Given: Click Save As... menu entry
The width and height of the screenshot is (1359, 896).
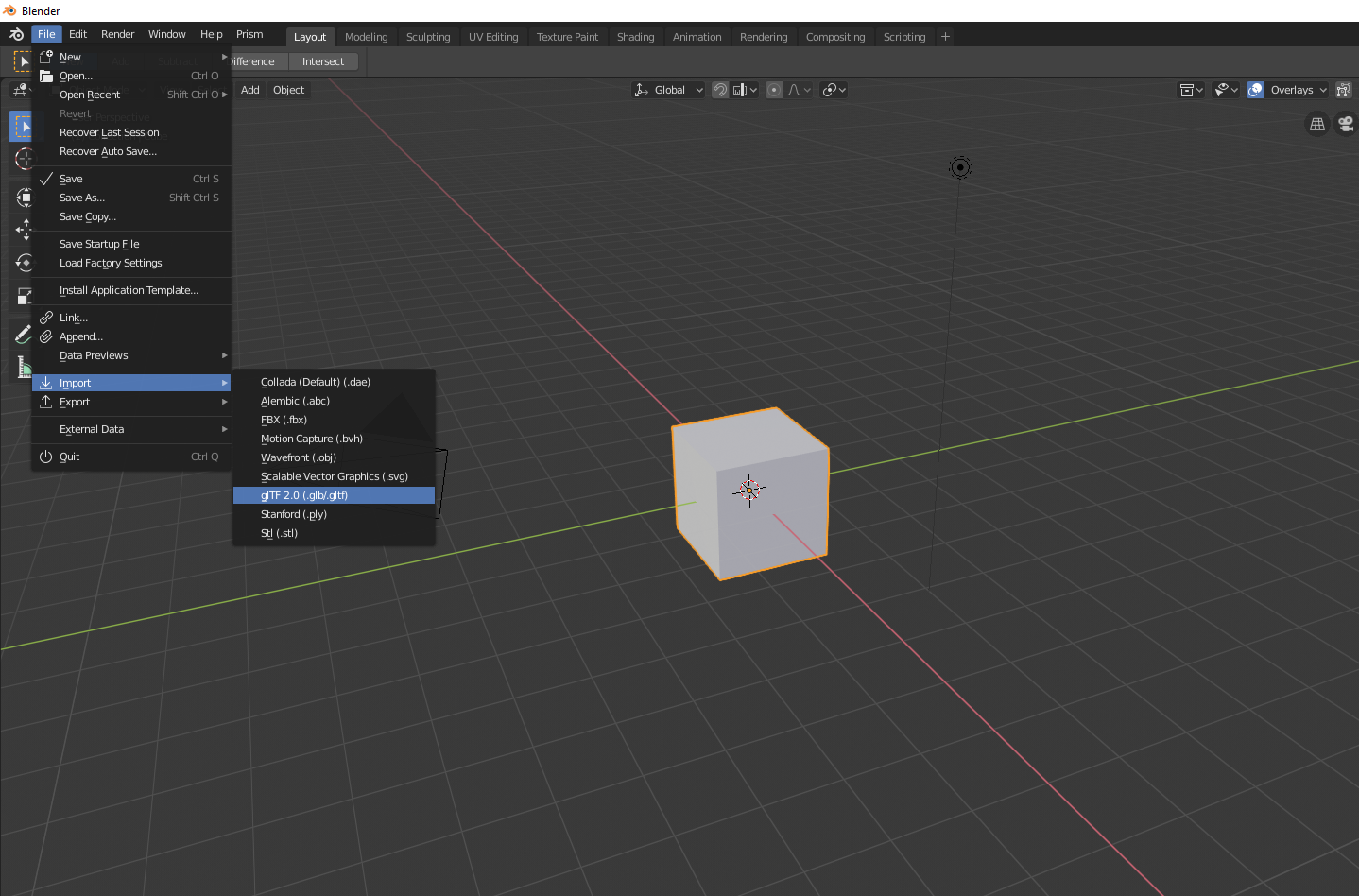Looking at the screenshot, I should tap(131, 198).
